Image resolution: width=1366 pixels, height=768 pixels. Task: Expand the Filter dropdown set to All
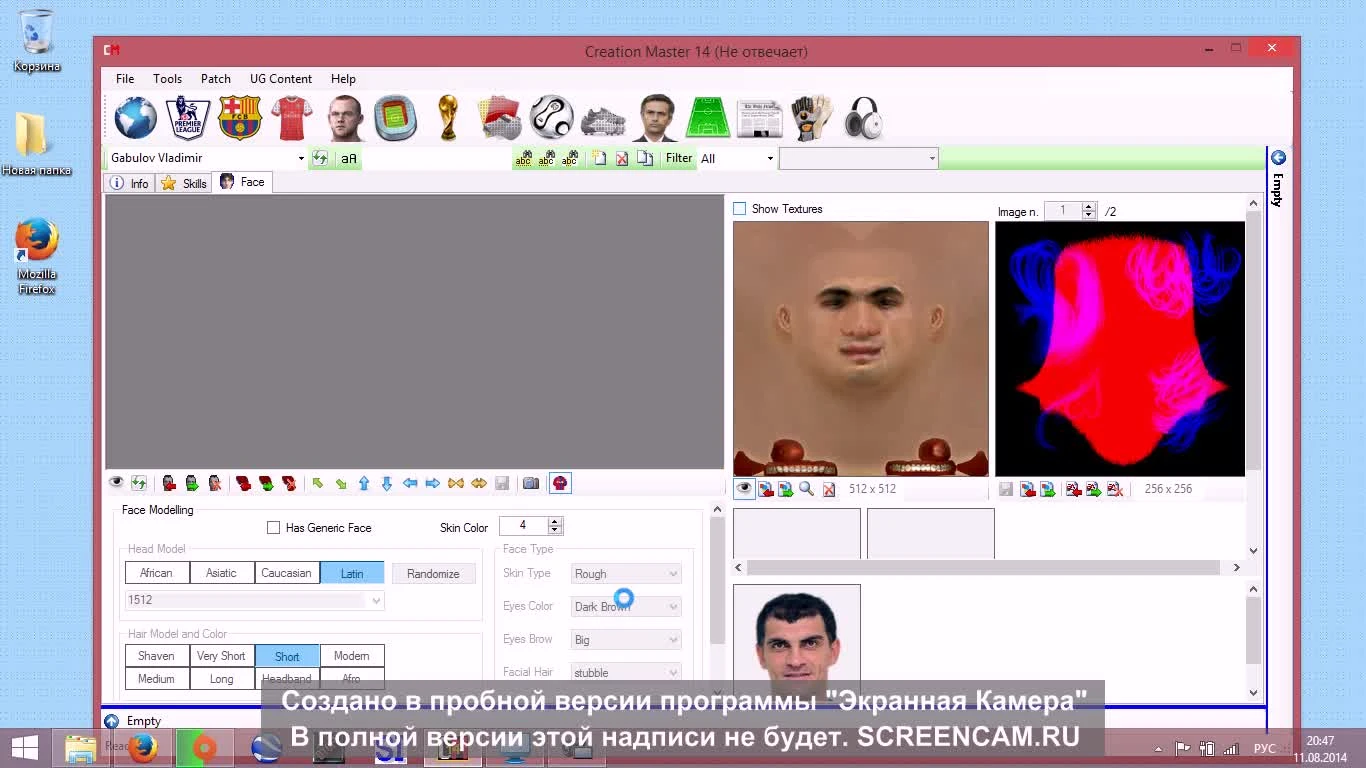pos(768,158)
